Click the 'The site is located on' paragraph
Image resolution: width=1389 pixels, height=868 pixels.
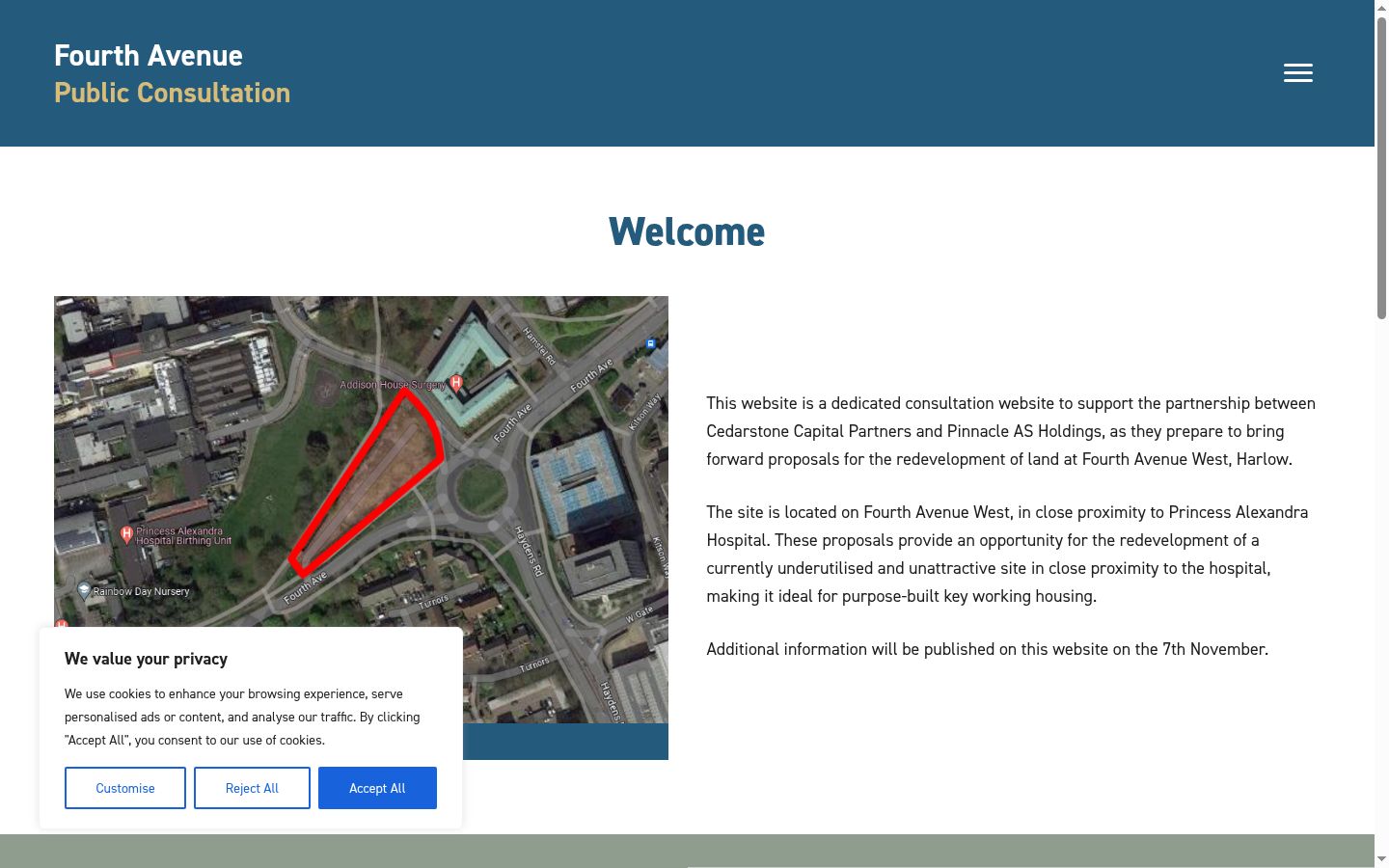click(1007, 555)
